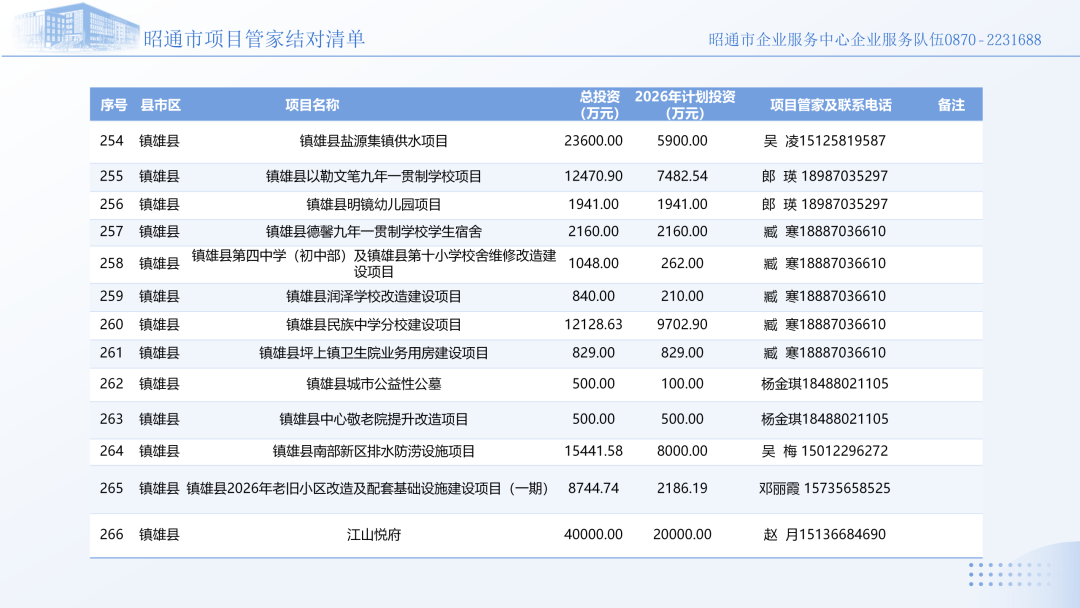Select contact 吴 梅 15012296272

pos(824,451)
